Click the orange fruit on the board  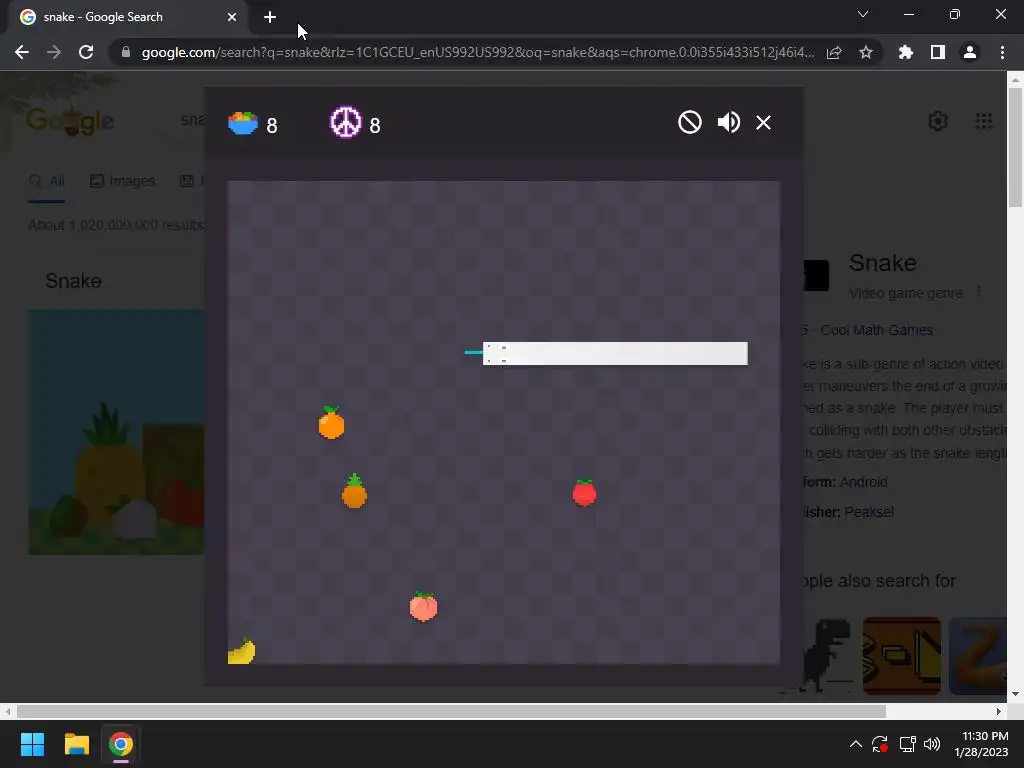331,423
